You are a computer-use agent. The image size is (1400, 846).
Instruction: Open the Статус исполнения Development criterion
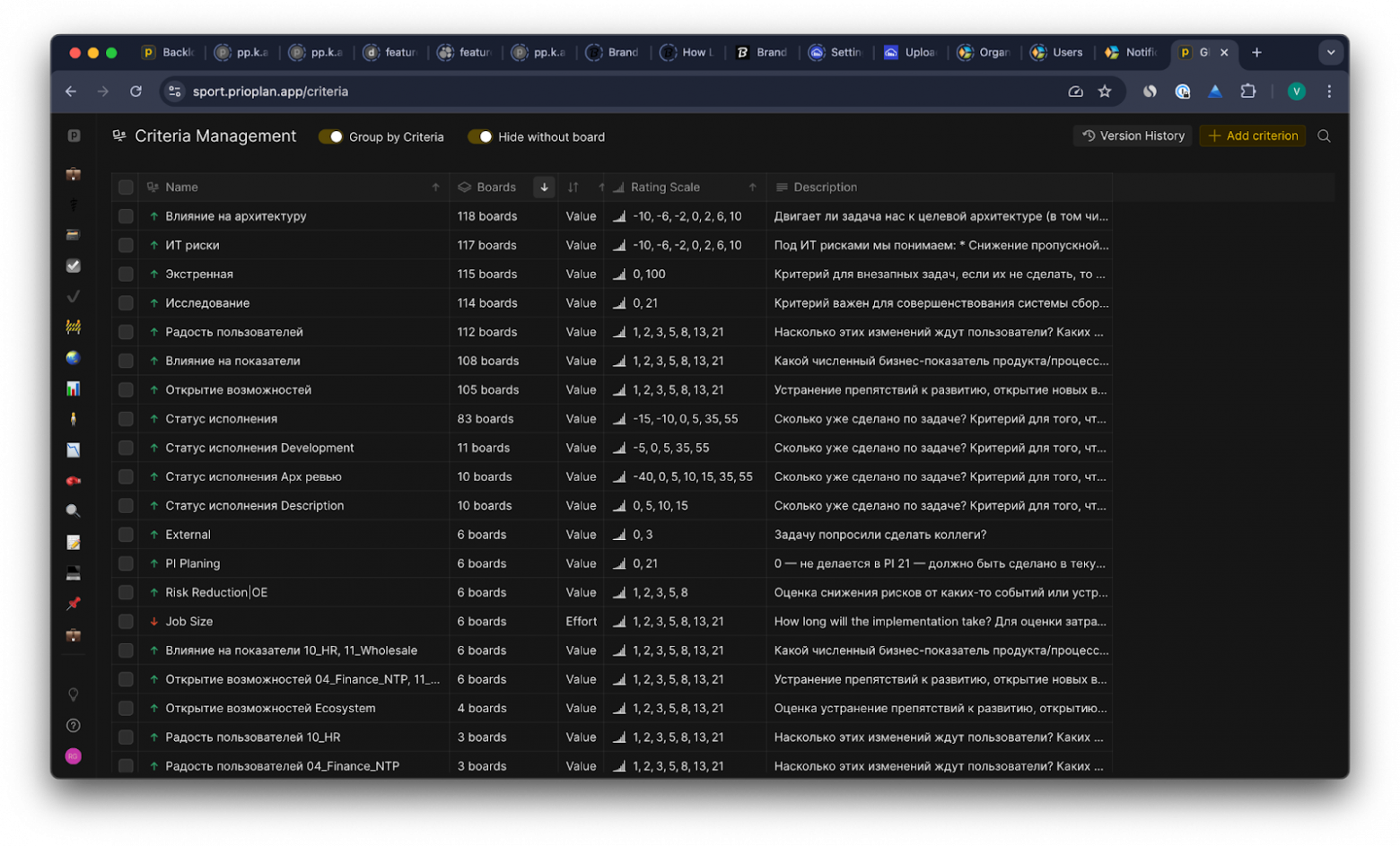click(x=259, y=448)
